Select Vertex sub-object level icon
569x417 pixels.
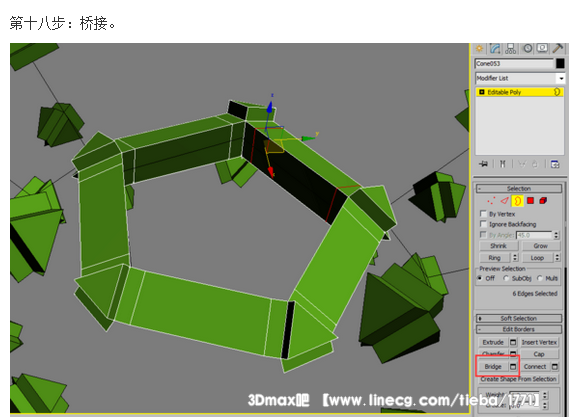click(x=491, y=201)
